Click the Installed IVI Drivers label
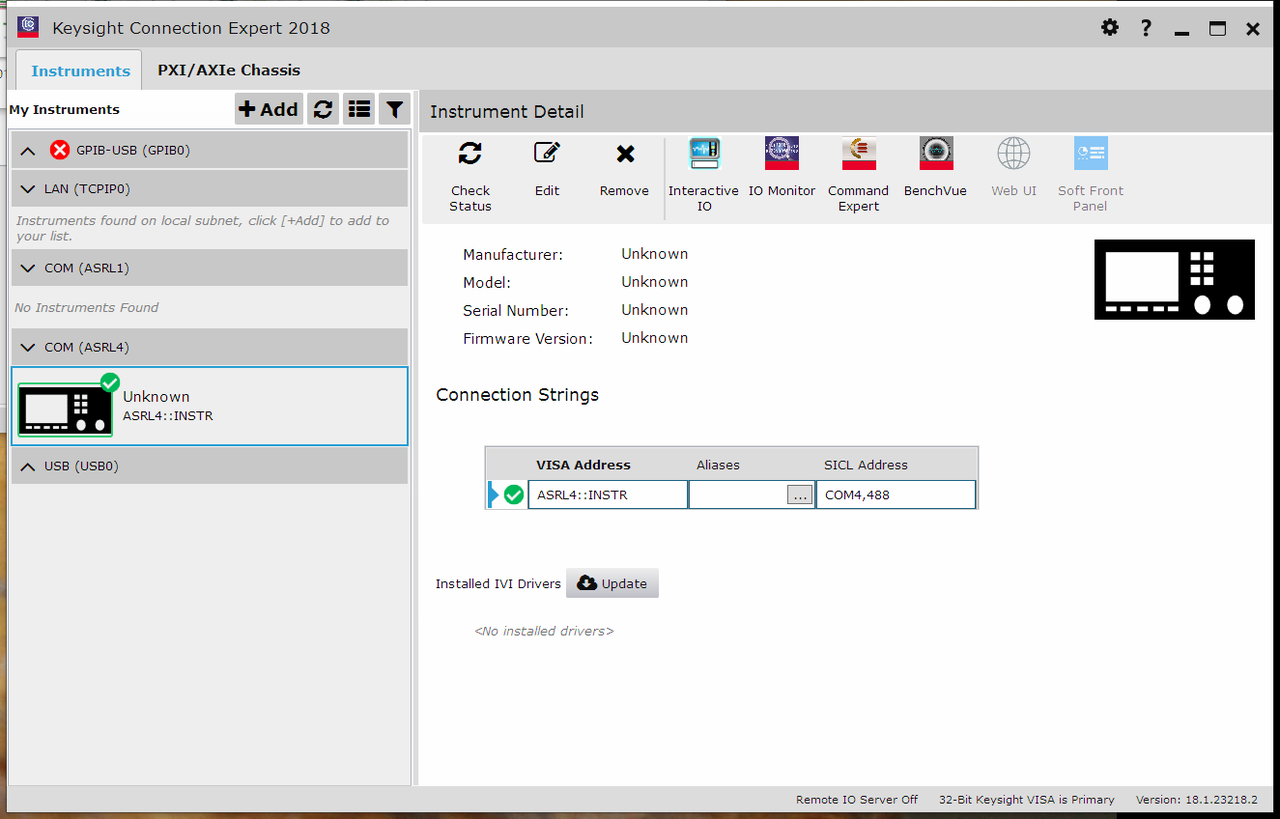 click(x=498, y=583)
